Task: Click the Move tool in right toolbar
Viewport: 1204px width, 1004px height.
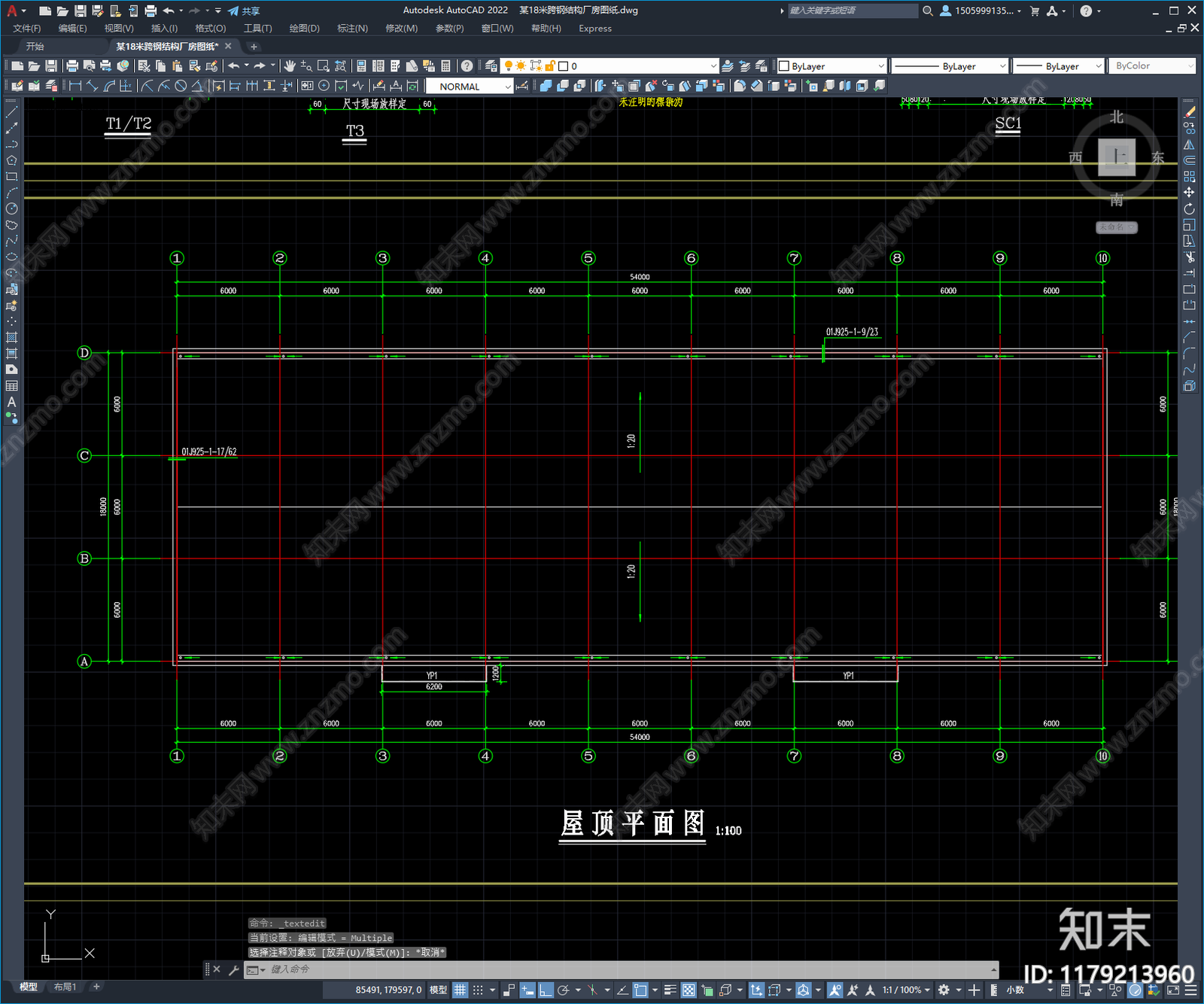Action: coord(1190,193)
